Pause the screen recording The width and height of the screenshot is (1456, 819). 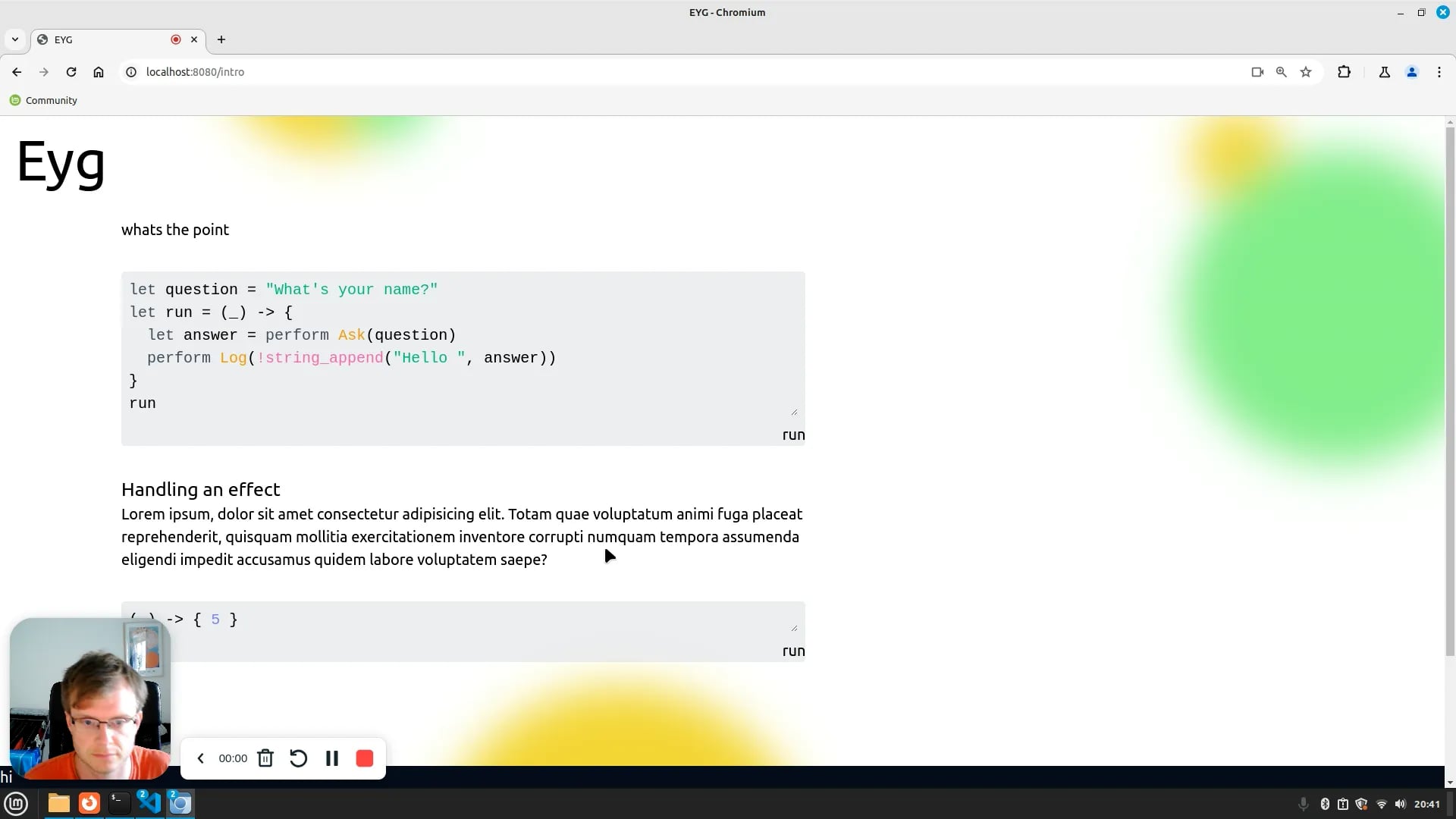click(332, 758)
